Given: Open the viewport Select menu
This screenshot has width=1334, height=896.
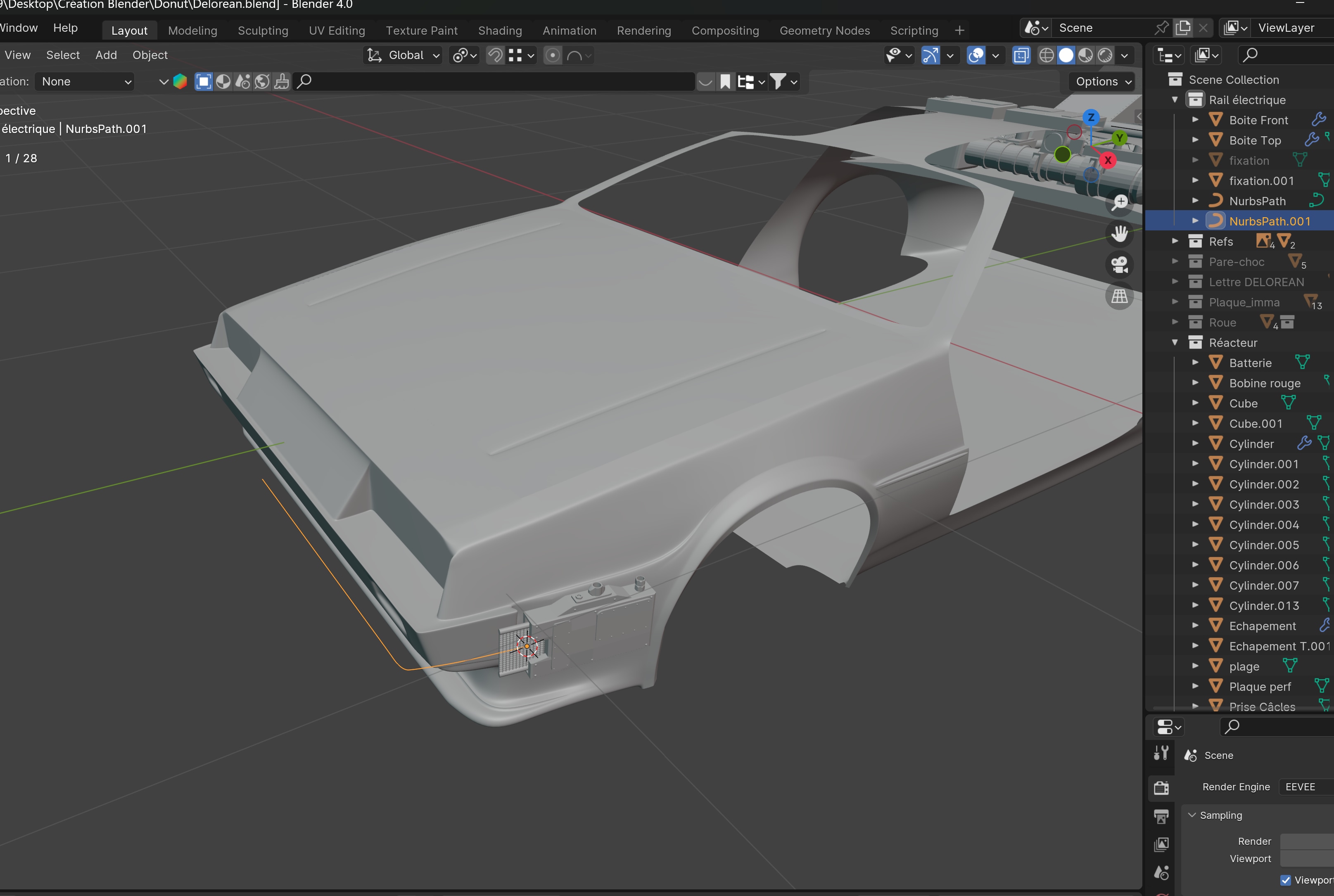Looking at the screenshot, I should click(63, 55).
